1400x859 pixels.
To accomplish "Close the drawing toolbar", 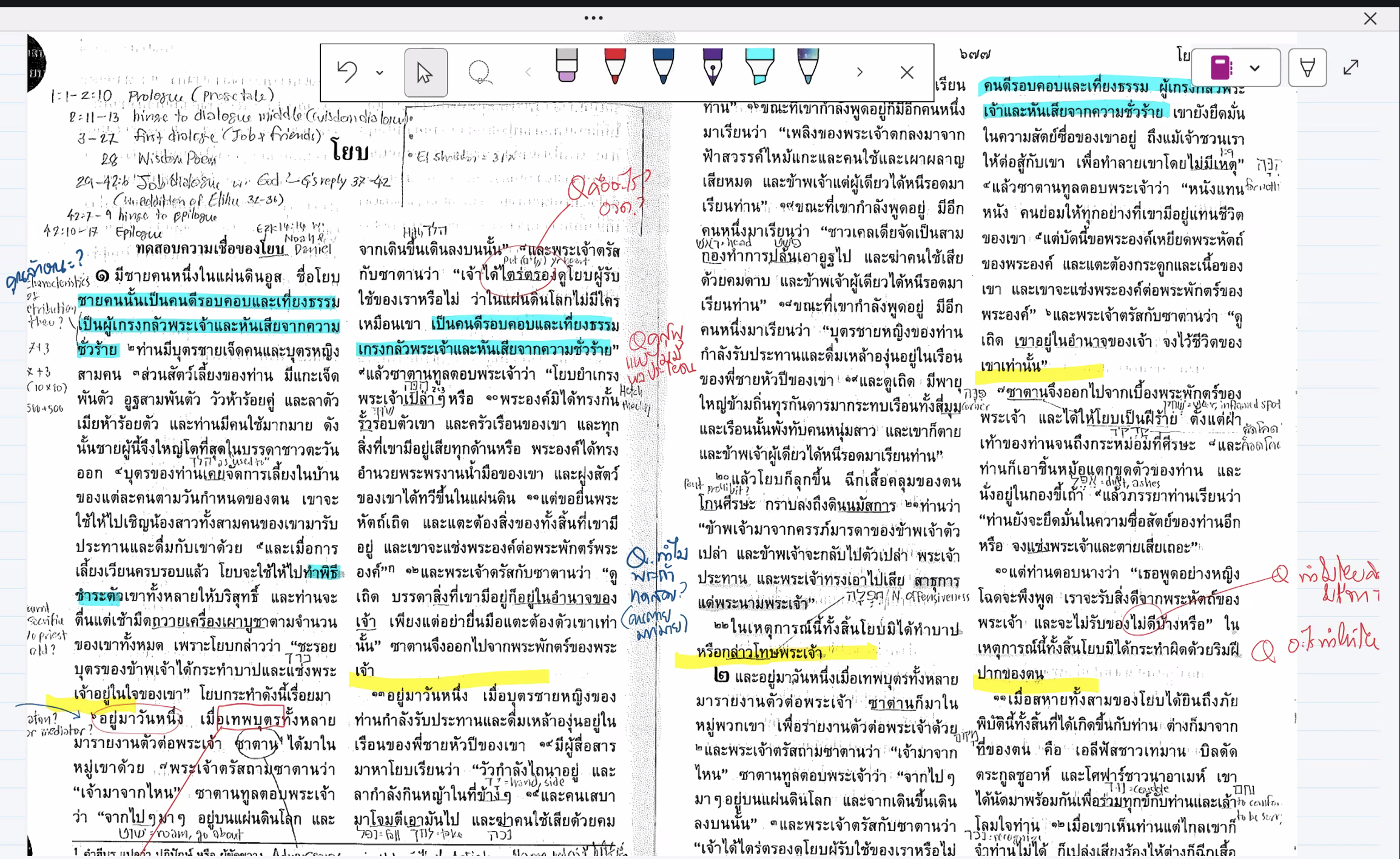I will 907,73.
